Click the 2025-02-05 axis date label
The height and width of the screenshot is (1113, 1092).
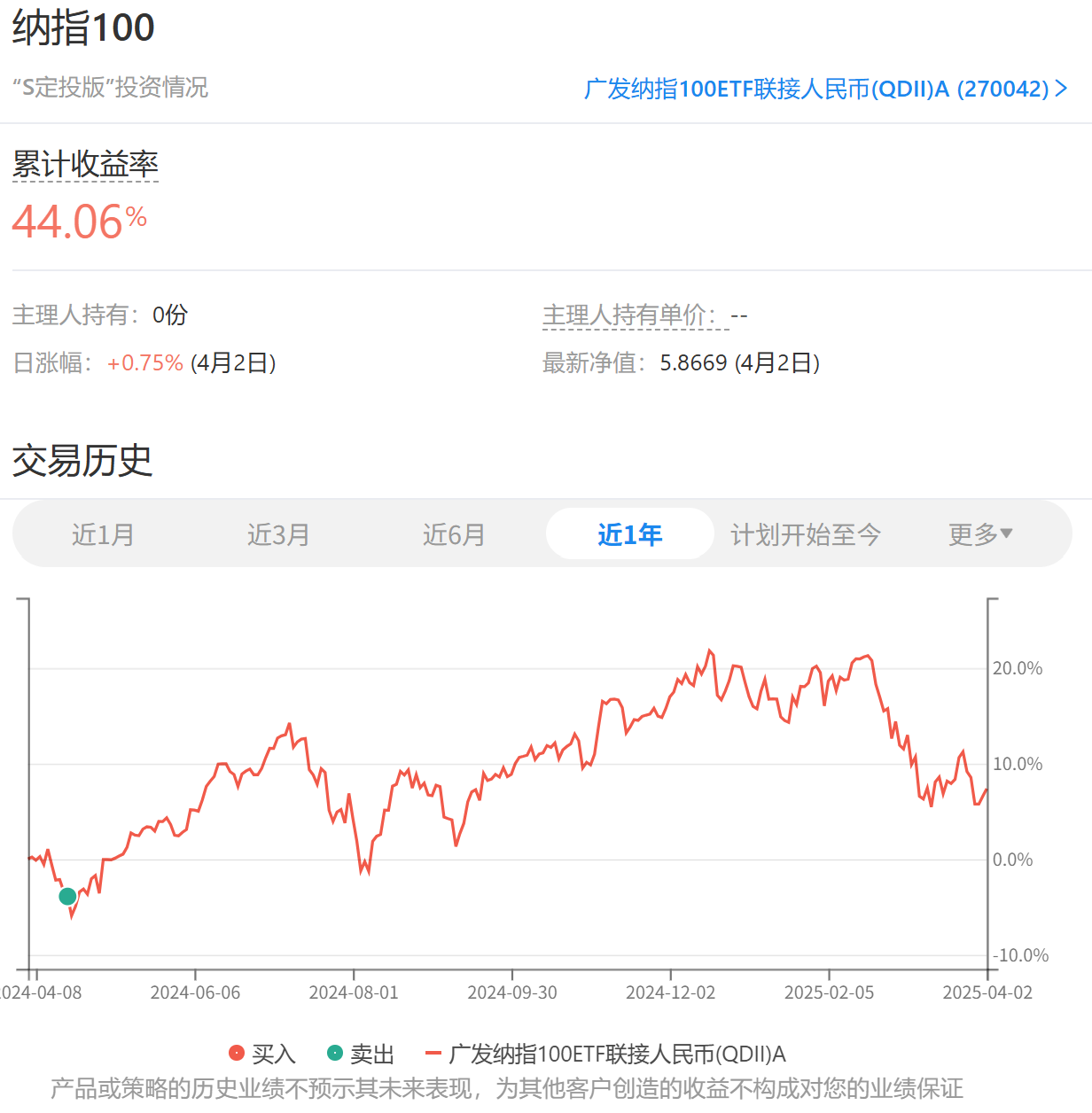pos(829,992)
